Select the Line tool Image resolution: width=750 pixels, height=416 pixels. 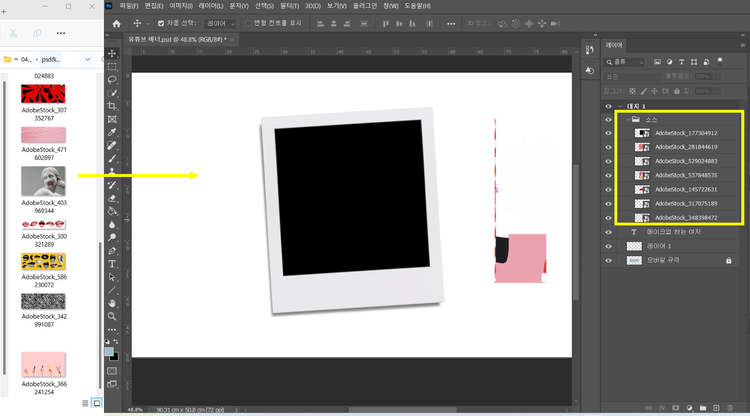[112, 290]
